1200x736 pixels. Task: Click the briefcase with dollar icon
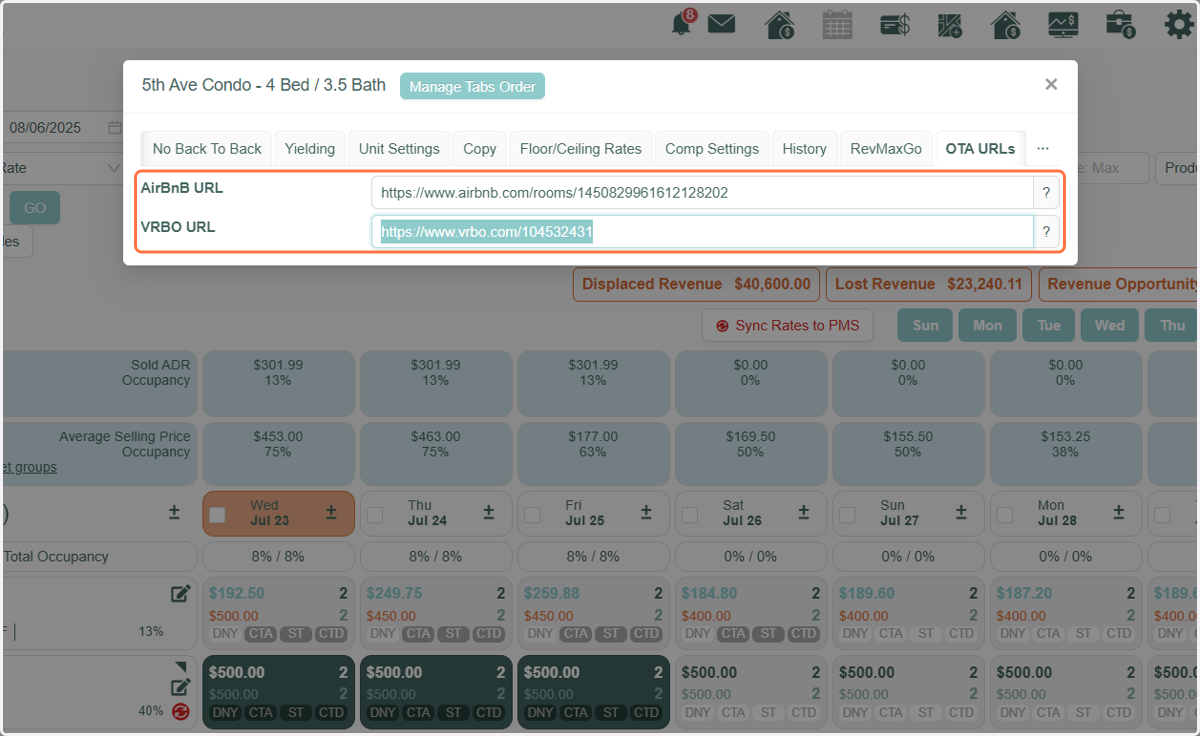(1120, 24)
